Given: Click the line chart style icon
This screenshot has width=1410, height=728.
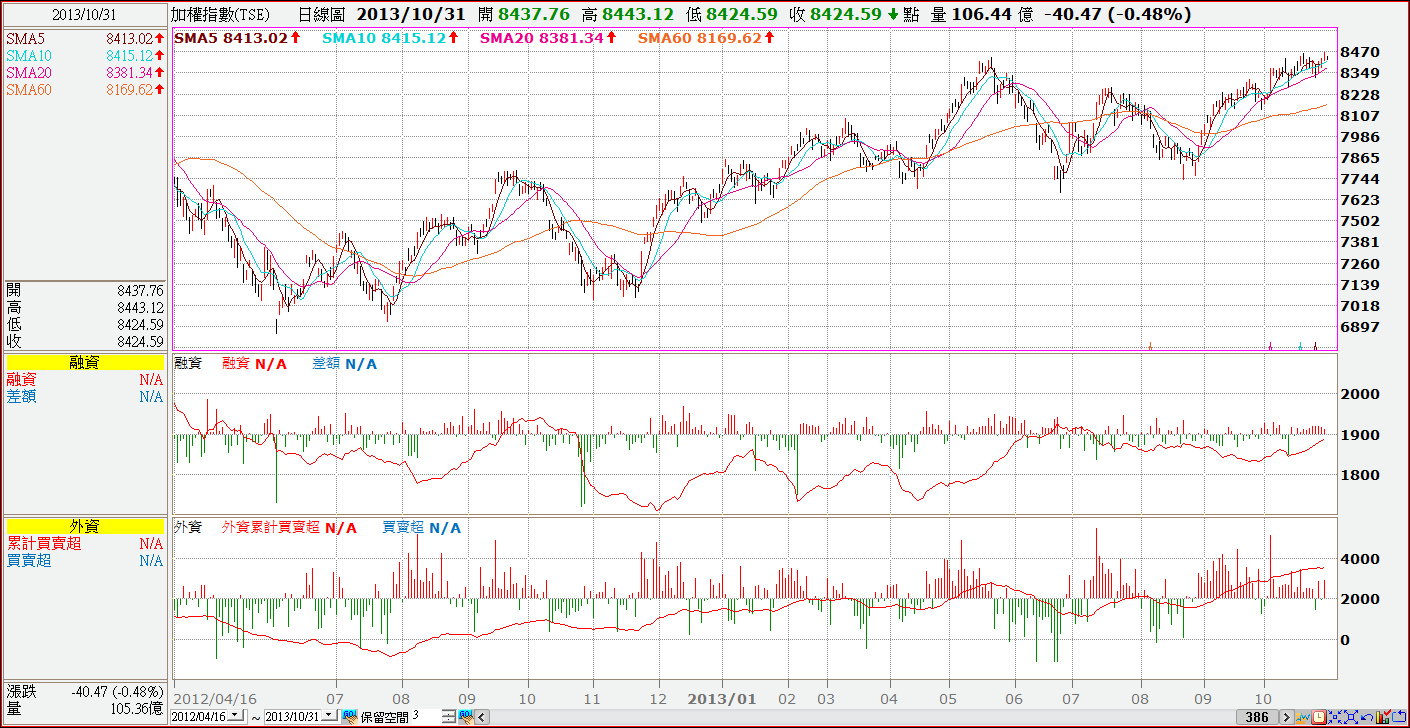Looking at the screenshot, I should click(x=1303, y=717).
